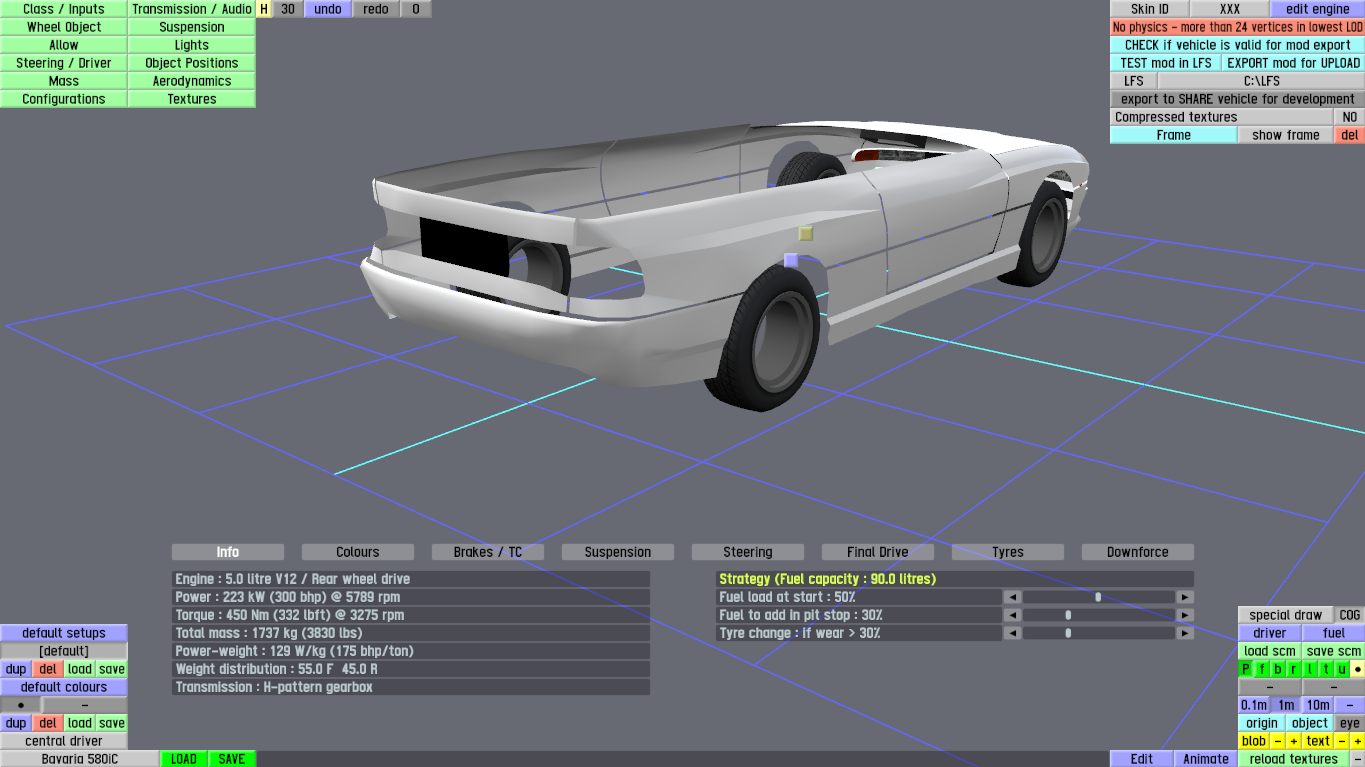This screenshot has width=1365, height=767.
Task: Open the Brakes / TC tab
Action: pyautogui.click(x=488, y=552)
